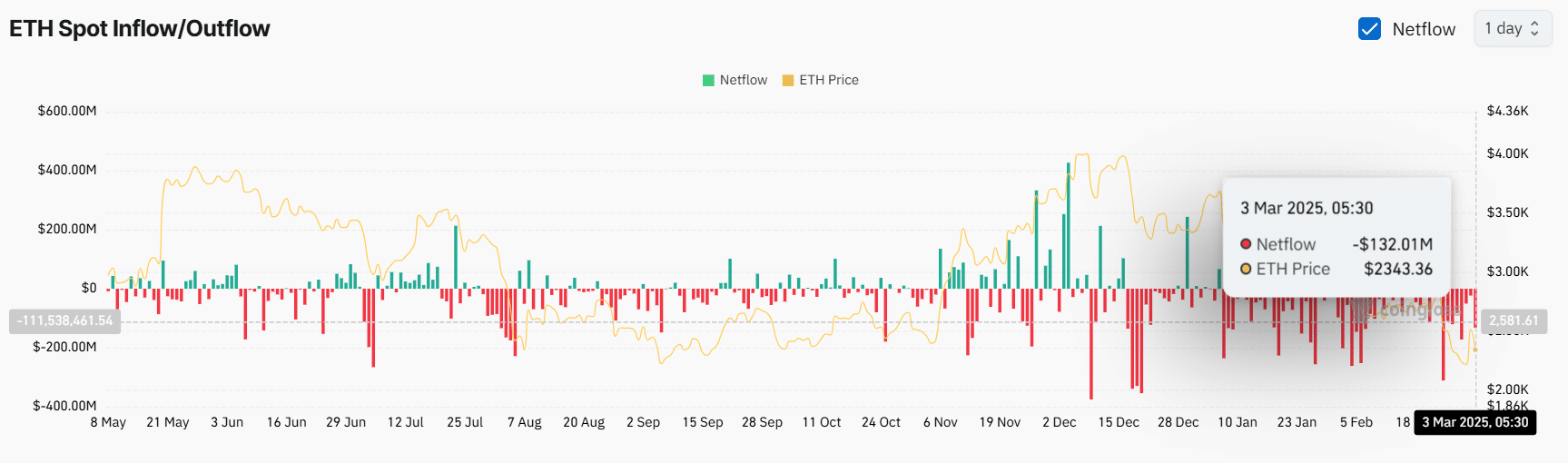This screenshot has width=1568, height=463.
Task: Click the $2.00K price axis label
Action: [1508, 389]
